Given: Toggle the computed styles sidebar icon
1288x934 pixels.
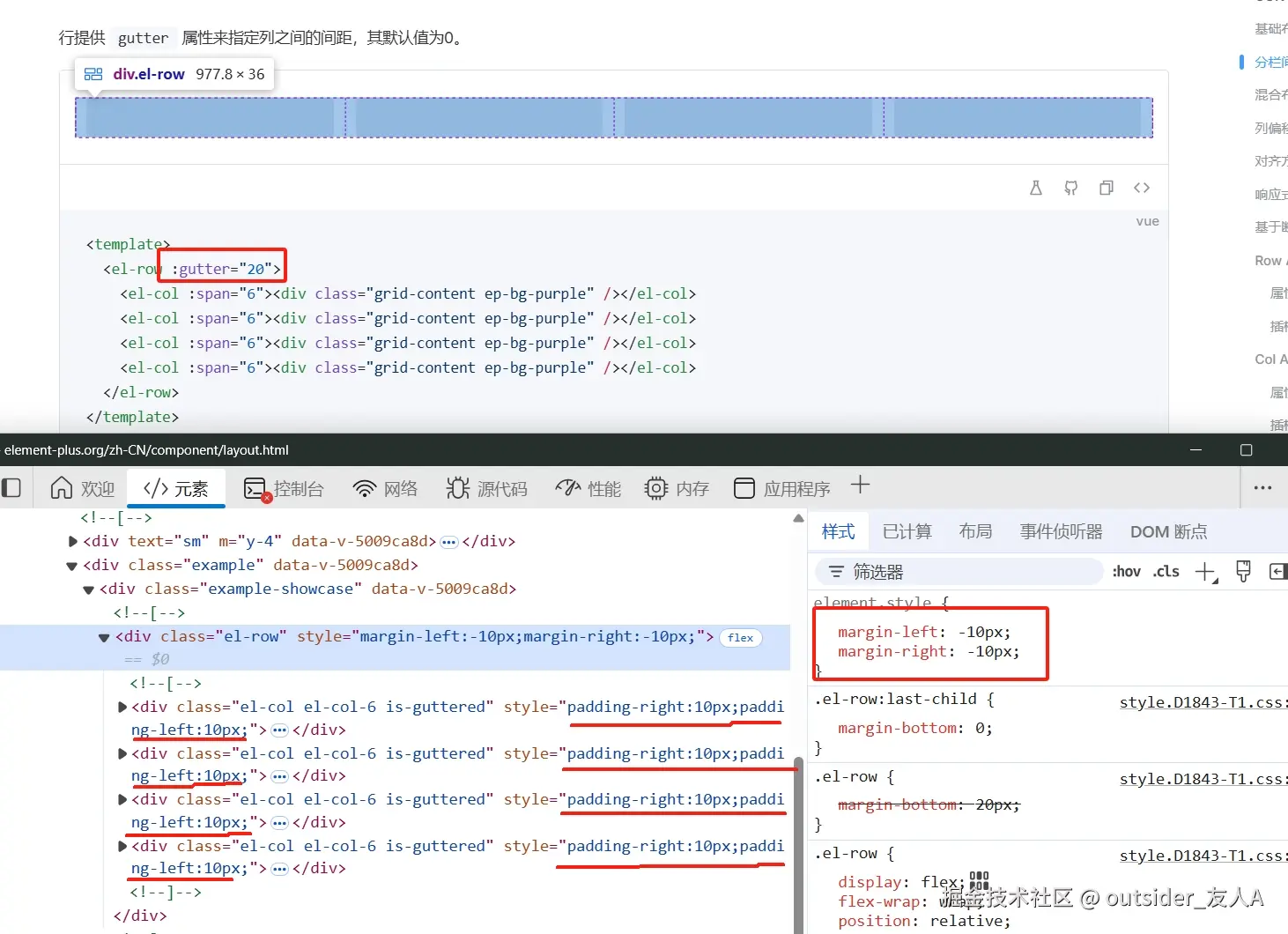Looking at the screenshot, I should (x=1277, y=572).
